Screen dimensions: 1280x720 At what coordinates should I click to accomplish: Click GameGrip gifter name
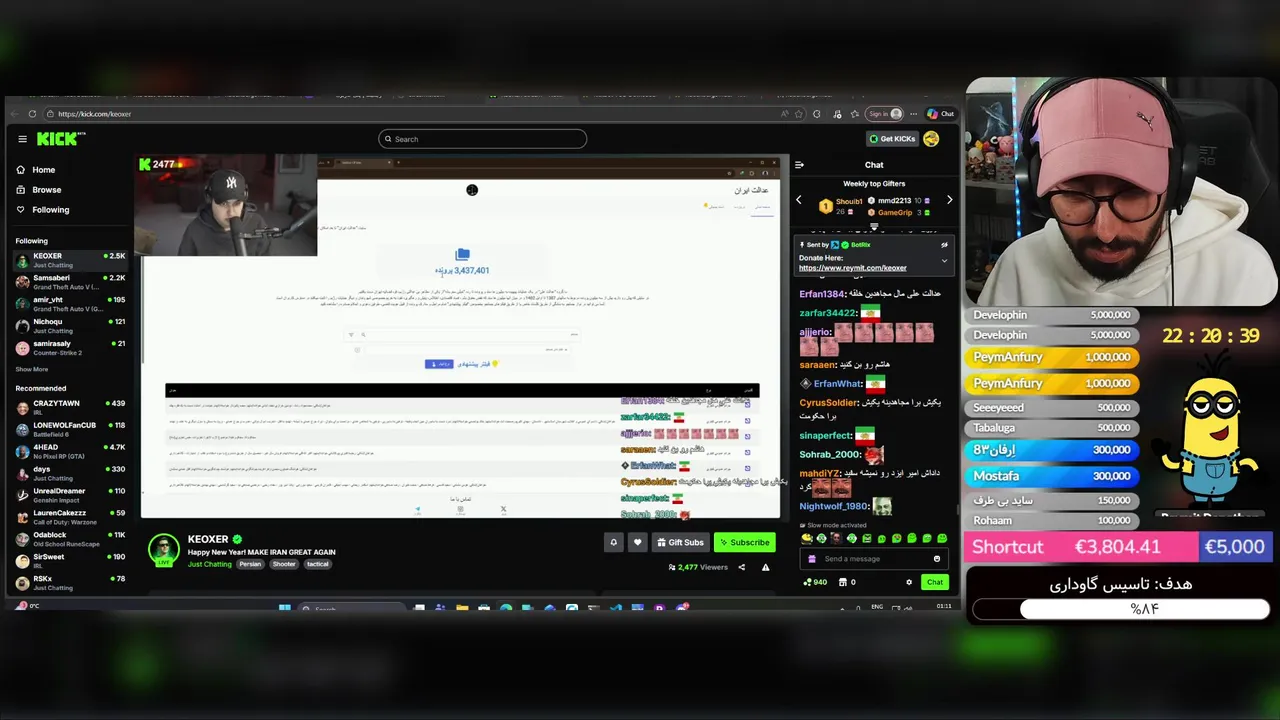coord(895,212)
